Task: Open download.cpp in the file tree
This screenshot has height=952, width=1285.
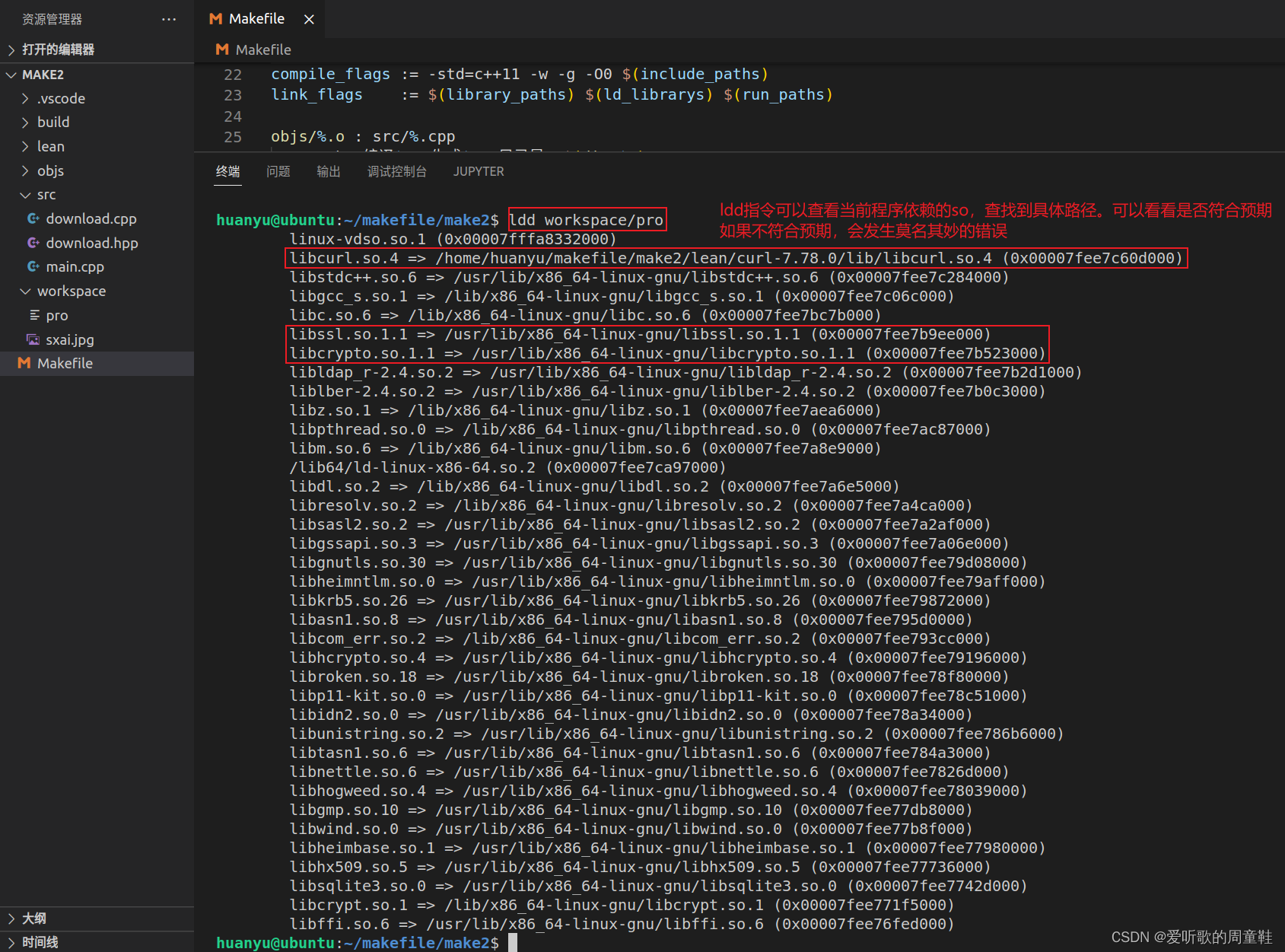Action: pyautogui.click(x=97, y=218)
